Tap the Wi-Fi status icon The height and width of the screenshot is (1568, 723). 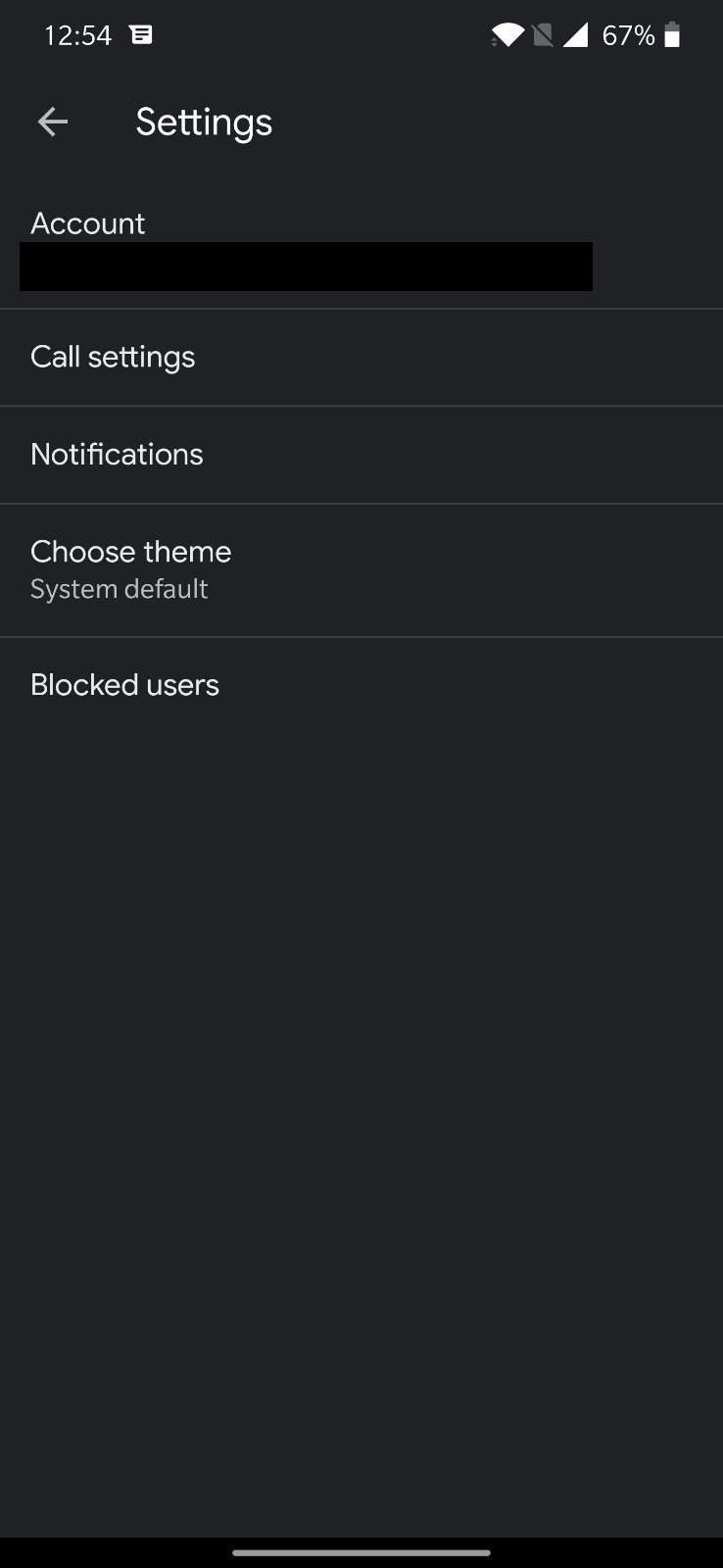[x=506, y=36]
